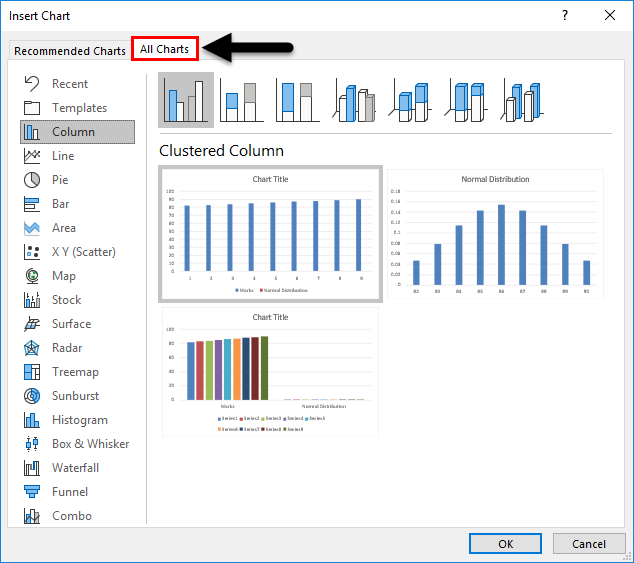This screenshot has height=563, width=634.
Task: Select the Combo category label
Action: coord(72,516)
